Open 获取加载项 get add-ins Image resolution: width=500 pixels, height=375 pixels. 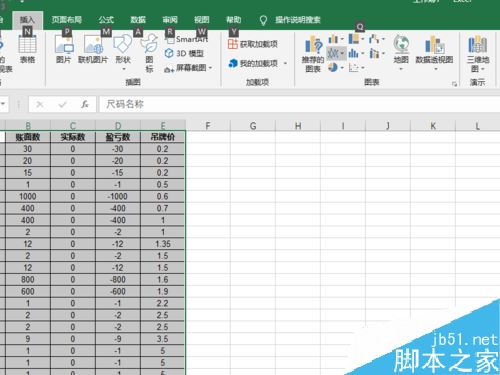click(x=253, y=44)
